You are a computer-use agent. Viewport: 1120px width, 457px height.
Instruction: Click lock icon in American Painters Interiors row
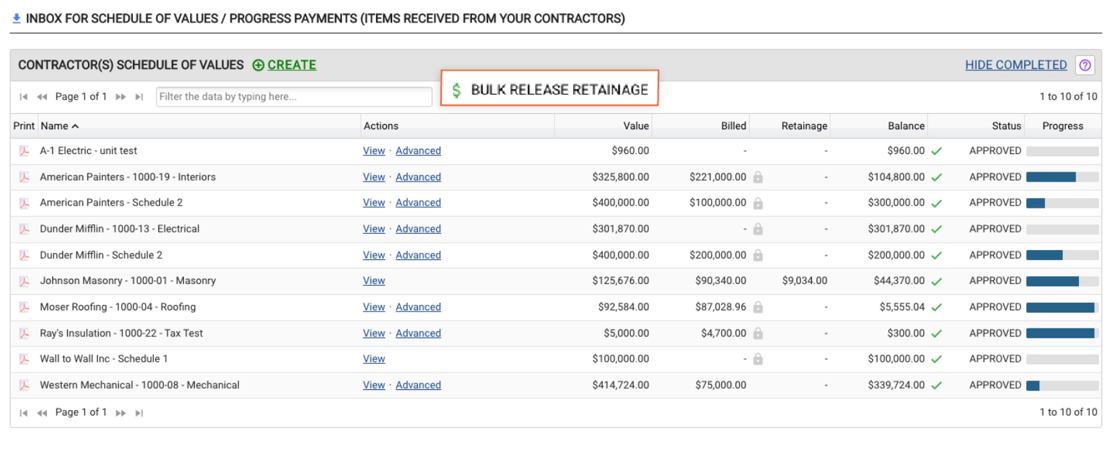click(758, 177)
